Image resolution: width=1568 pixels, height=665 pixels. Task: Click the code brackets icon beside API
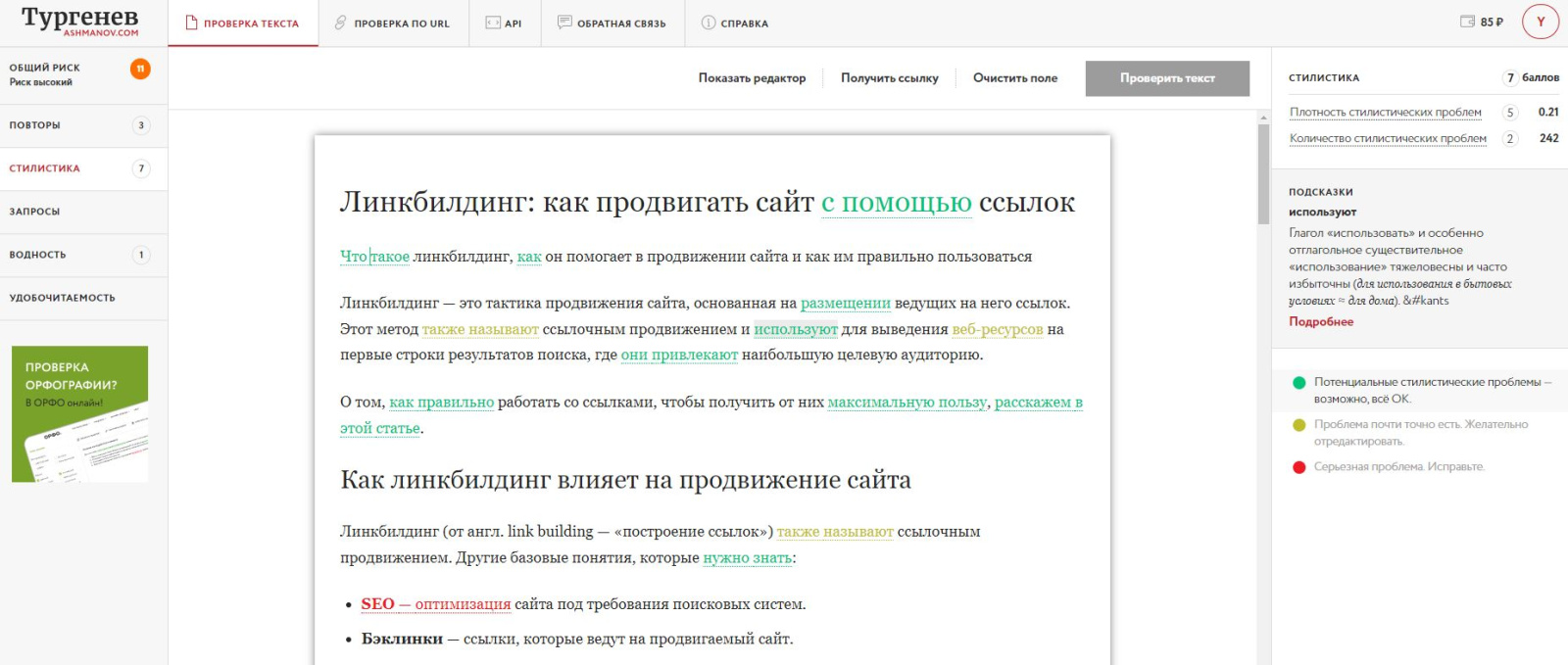493,23
